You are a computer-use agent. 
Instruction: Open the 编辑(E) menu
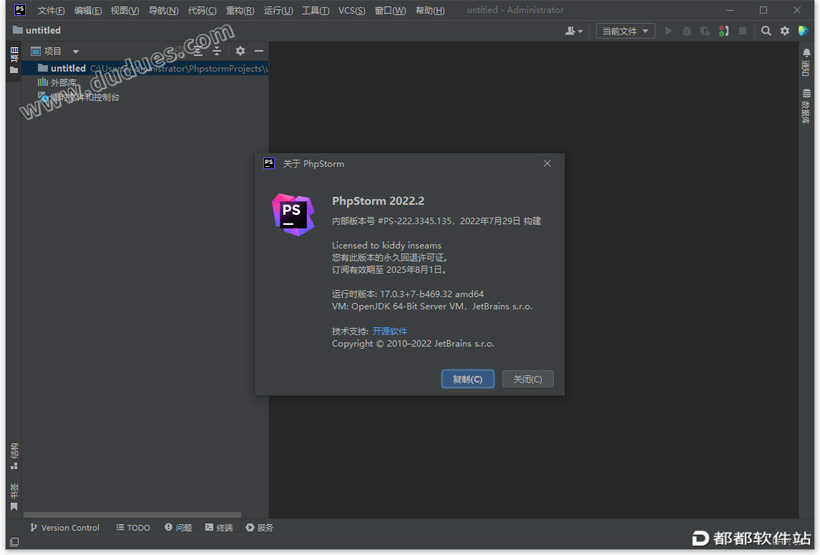click(x=88, y=10)
